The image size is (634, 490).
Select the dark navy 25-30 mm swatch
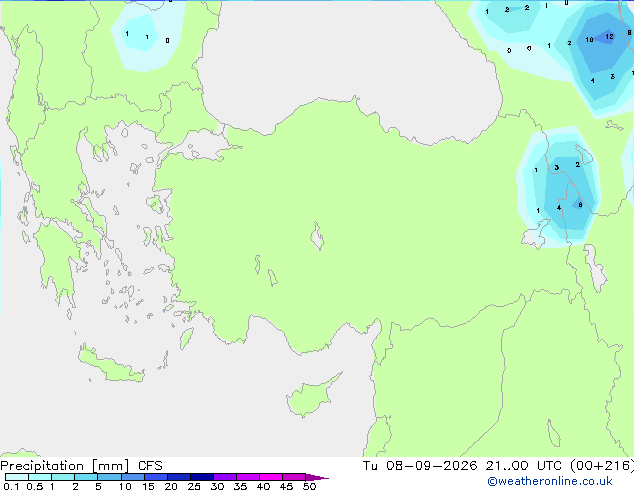click(x=202, y=477)
